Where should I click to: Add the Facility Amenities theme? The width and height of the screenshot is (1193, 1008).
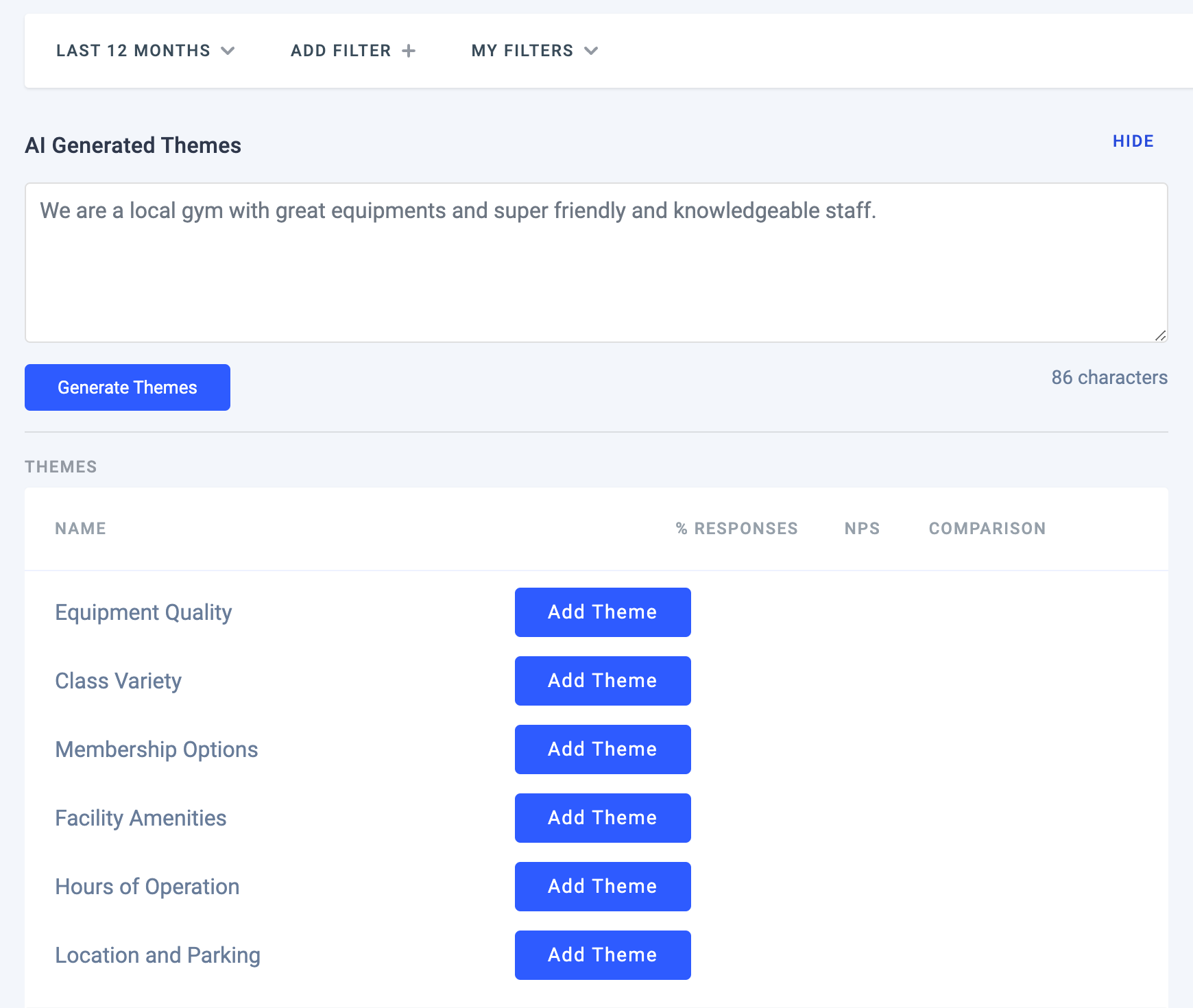(x=603, y=818)
